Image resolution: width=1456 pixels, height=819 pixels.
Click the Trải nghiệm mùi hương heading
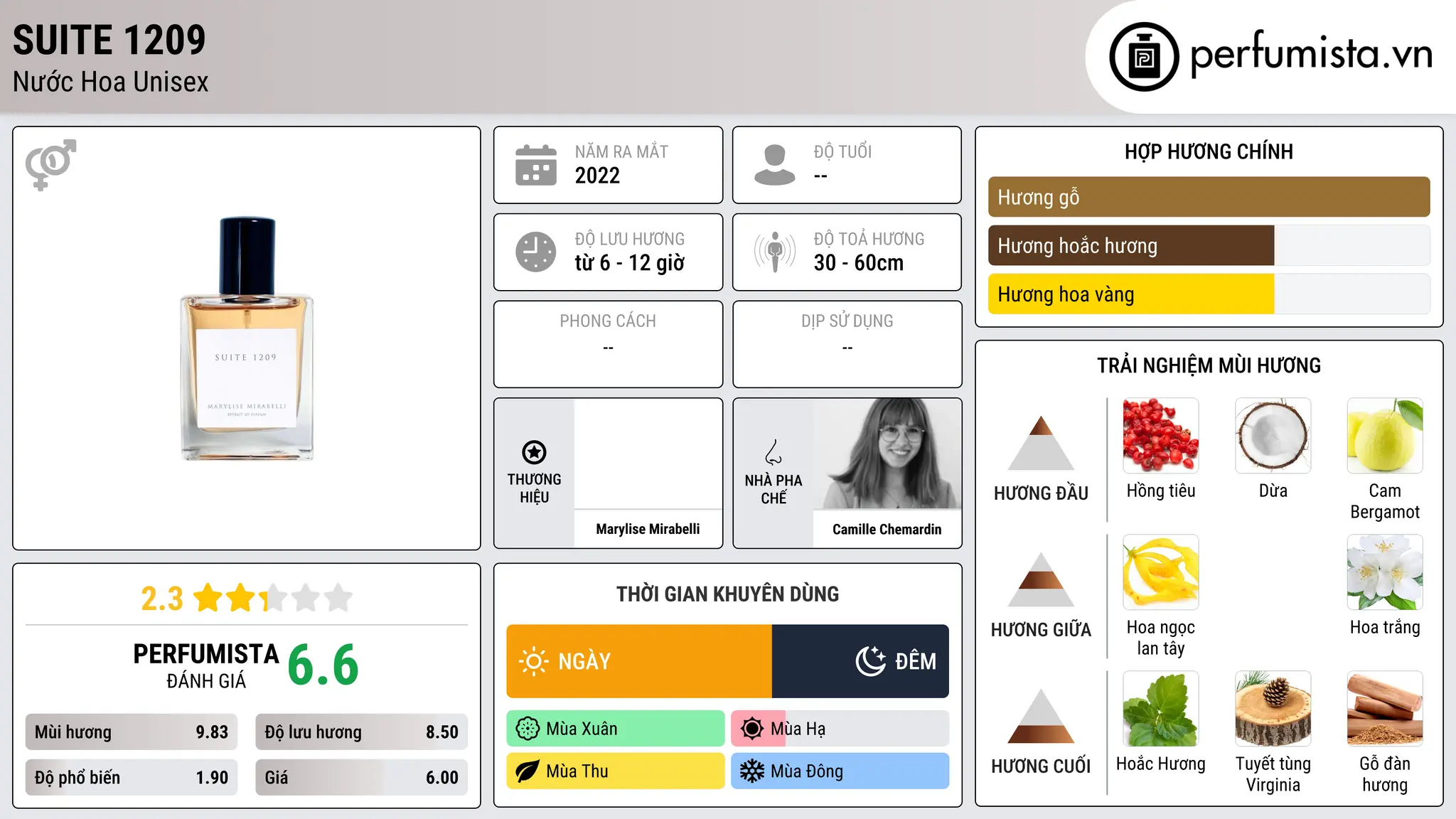pos(1209,365)
